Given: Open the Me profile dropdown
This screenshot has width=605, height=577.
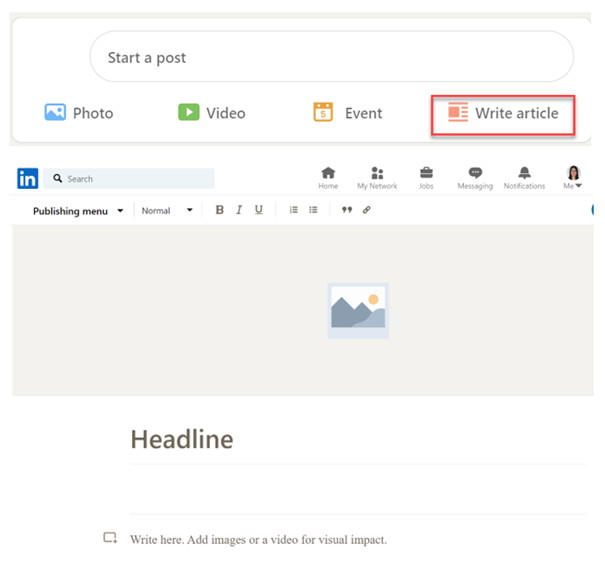Looking at the screenshot, I should coord(573,178).
